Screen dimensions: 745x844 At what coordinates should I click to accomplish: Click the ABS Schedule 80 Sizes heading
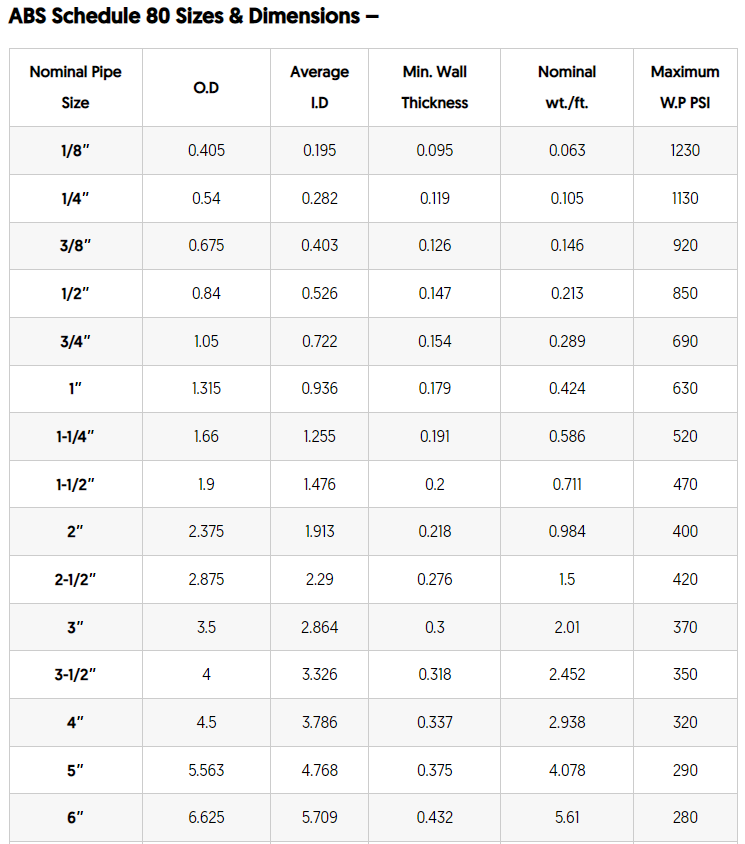click(x=194, y=16)
